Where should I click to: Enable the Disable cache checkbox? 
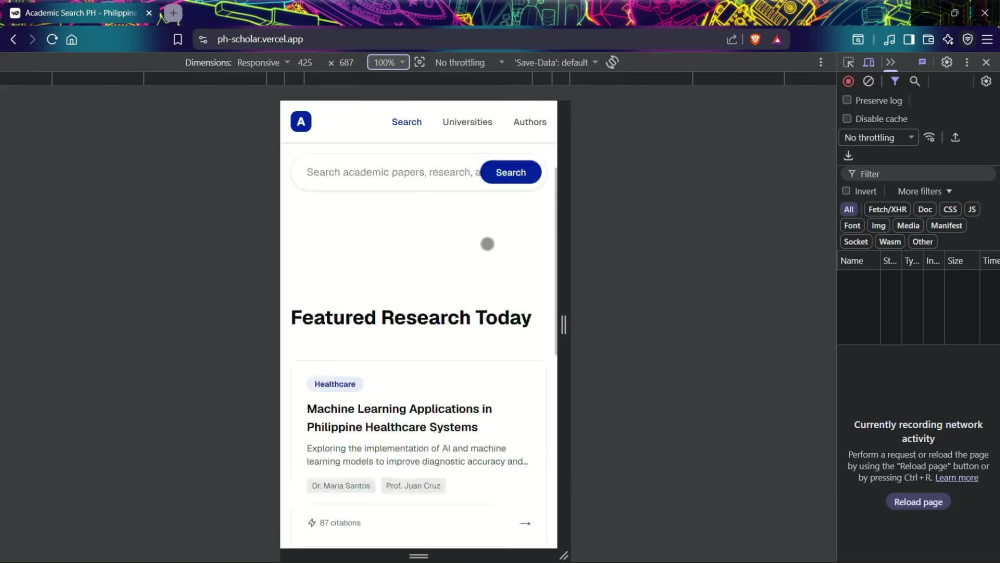tap(847, 119)
